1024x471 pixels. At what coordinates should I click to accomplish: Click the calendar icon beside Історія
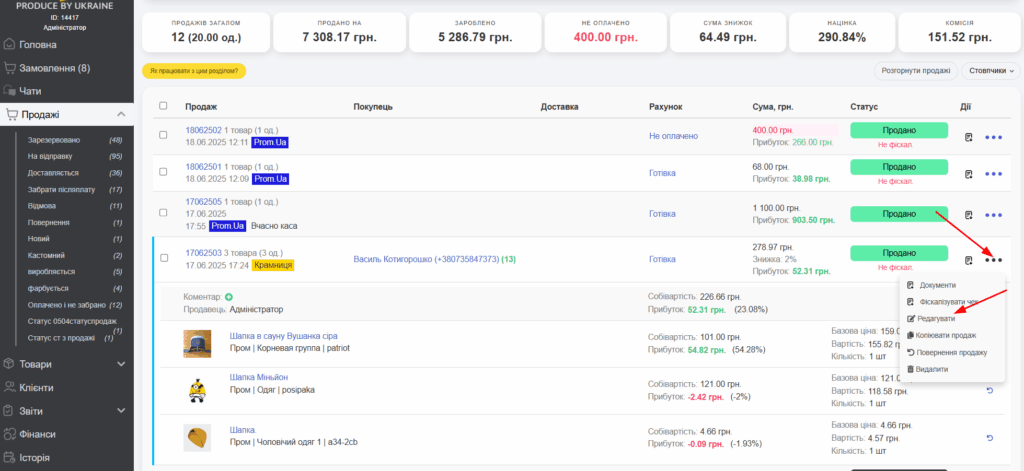click(9, 457)
